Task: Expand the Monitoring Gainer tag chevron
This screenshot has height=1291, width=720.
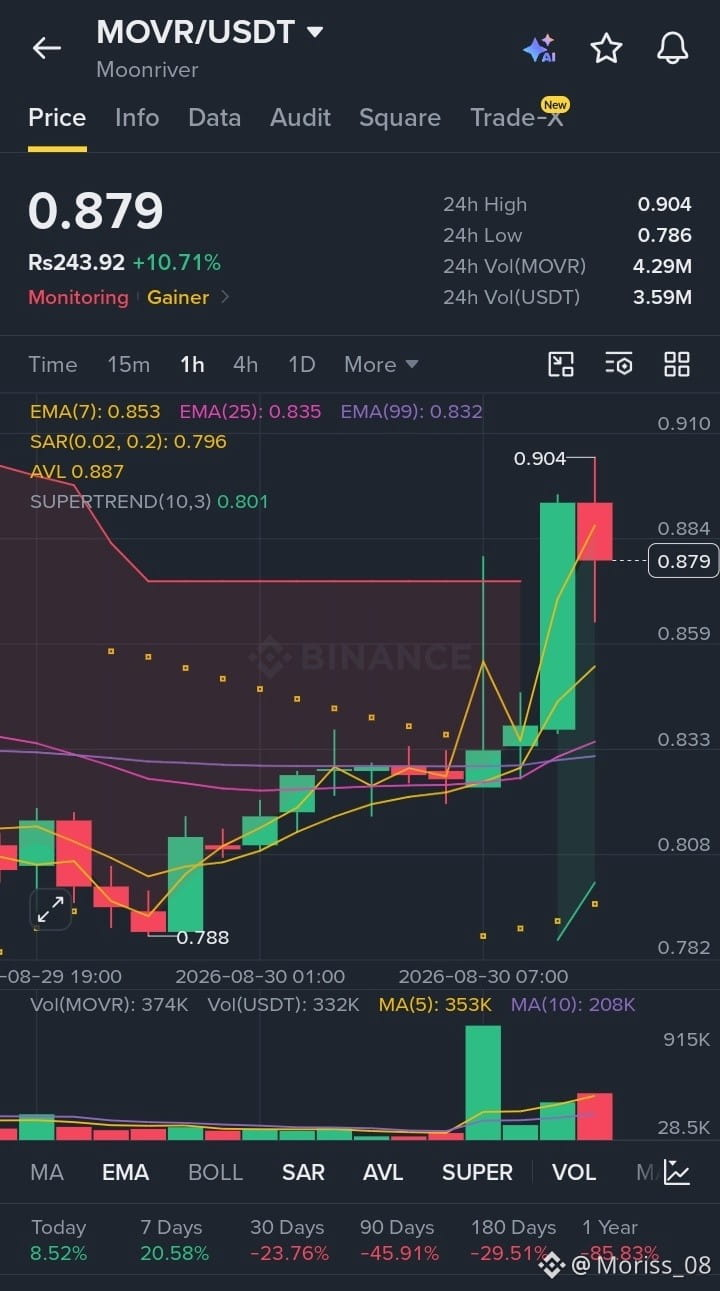Action: coord(225,297)
